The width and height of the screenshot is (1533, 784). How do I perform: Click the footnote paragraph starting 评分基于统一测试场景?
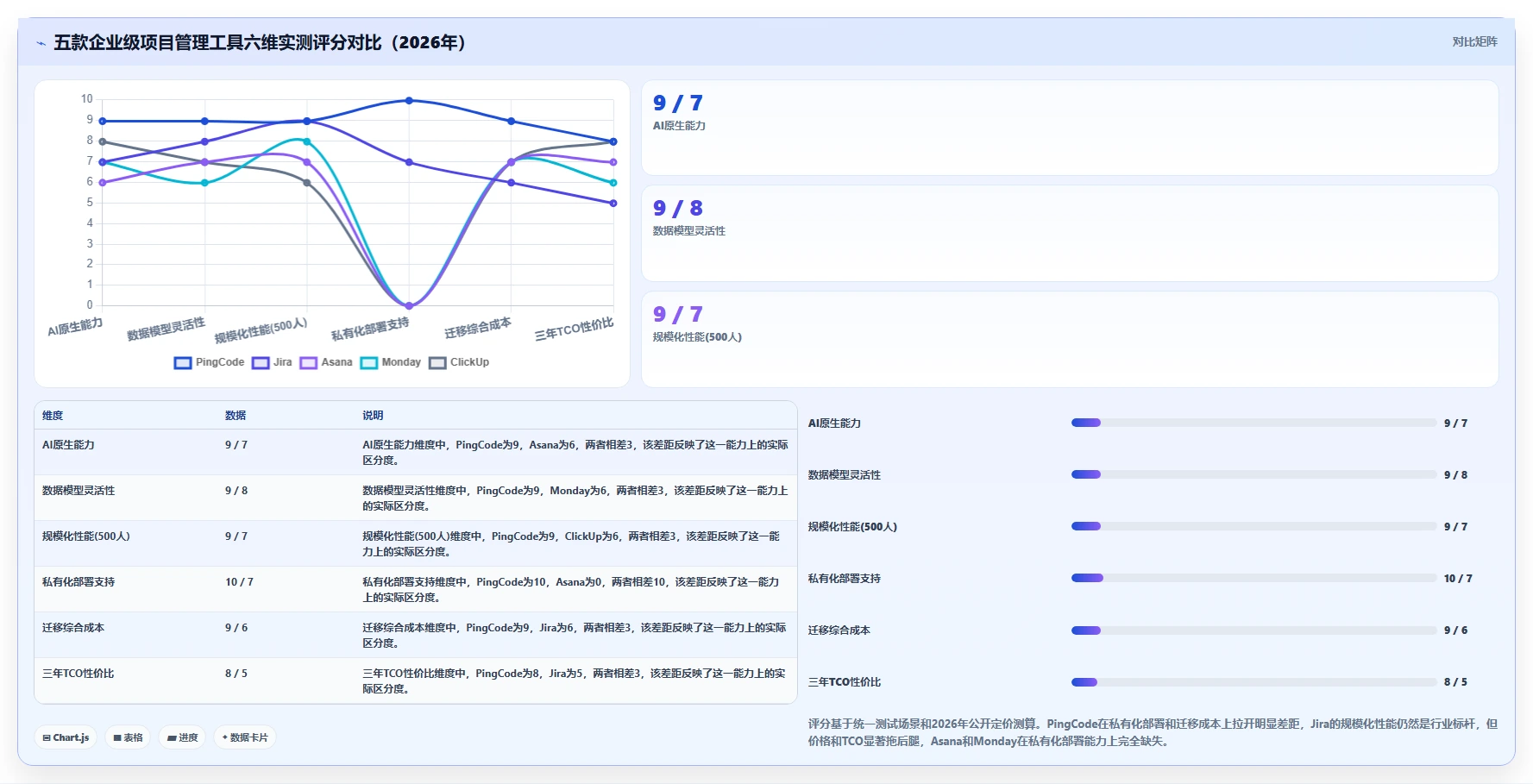(x=1153, y=732)
